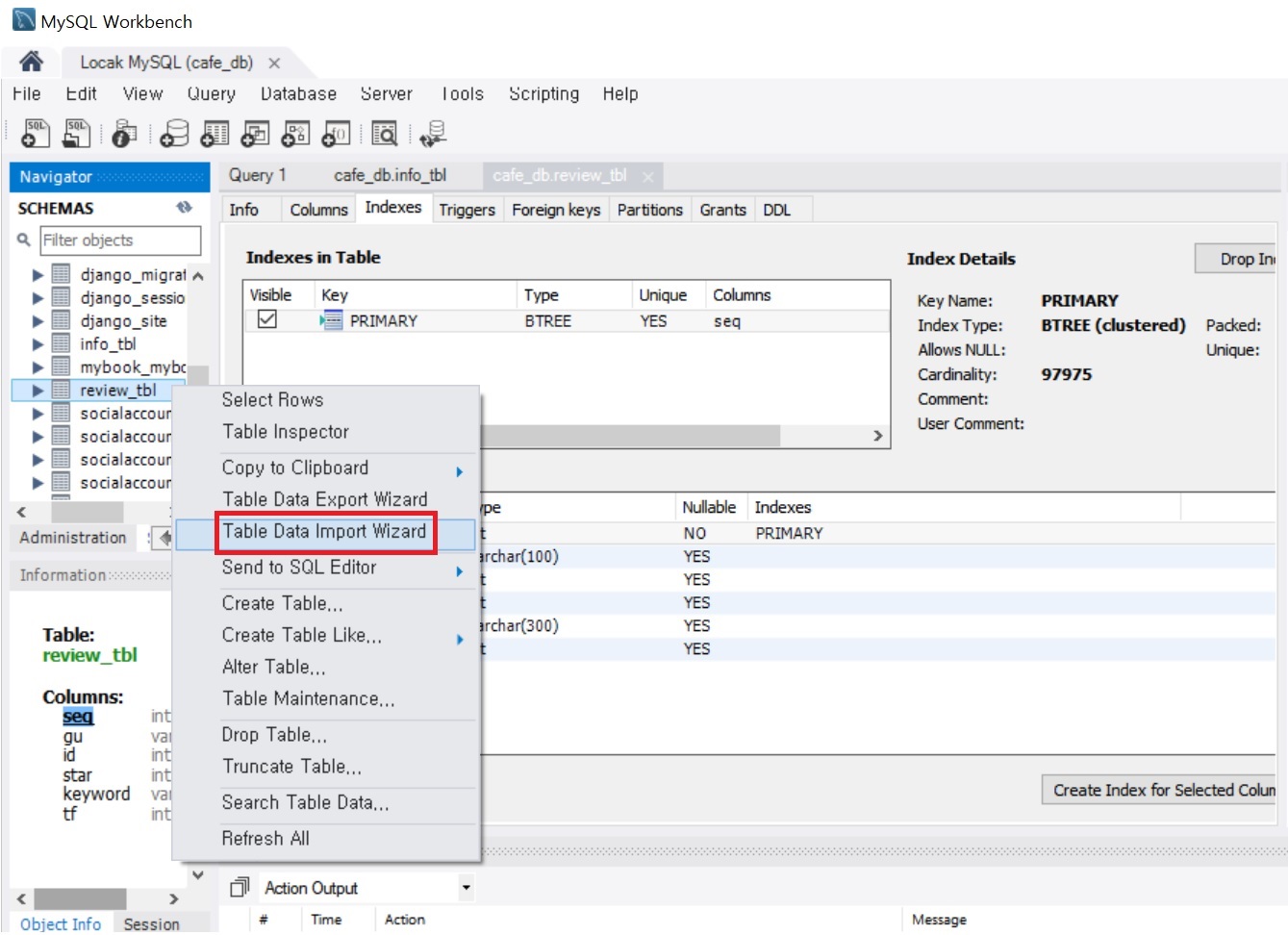Image resolution: width=1288 pixels, height=935 pixels.
Task: Go to the Workbench home screen icon
Action: tap(31, 62)
